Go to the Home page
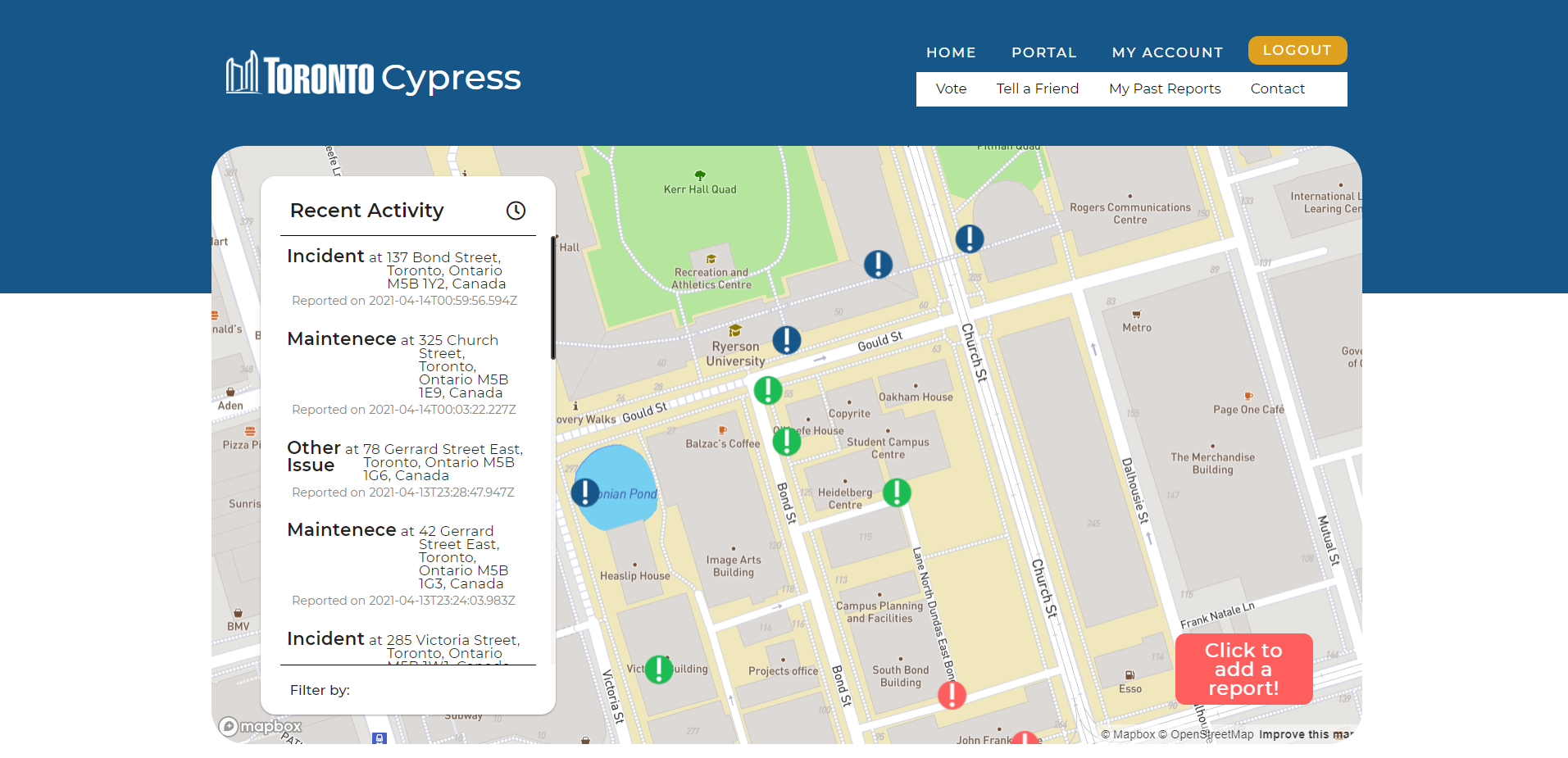1568x758 pixels. 951,52
